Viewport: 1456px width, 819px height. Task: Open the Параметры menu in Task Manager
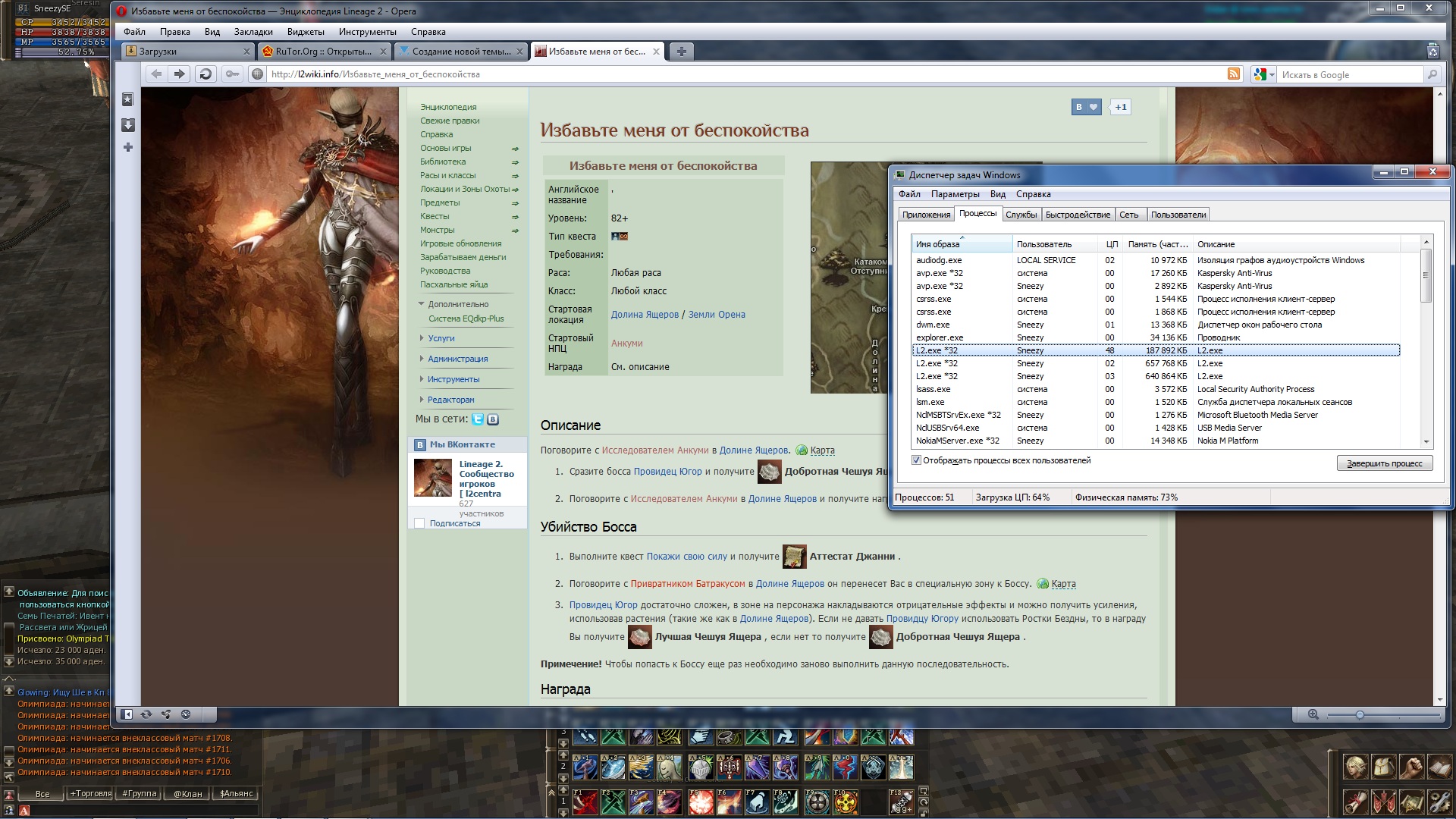click(x=955, y=194)
